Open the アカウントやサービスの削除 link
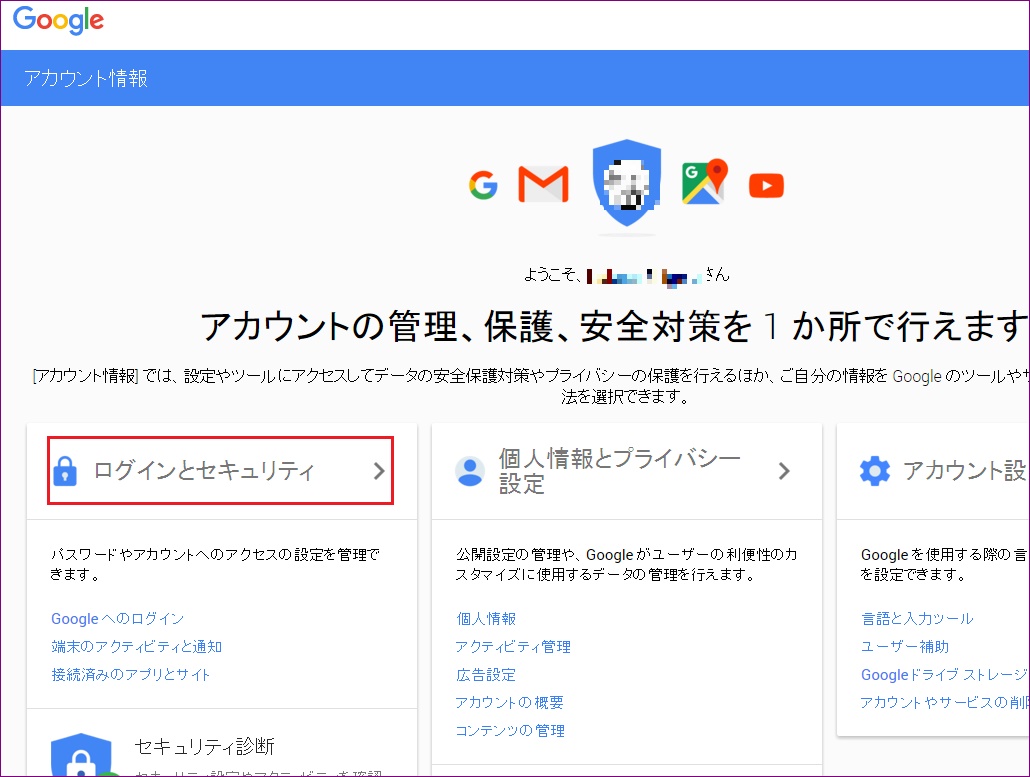Screen dimensions: 1030x777 coord(944,703)
